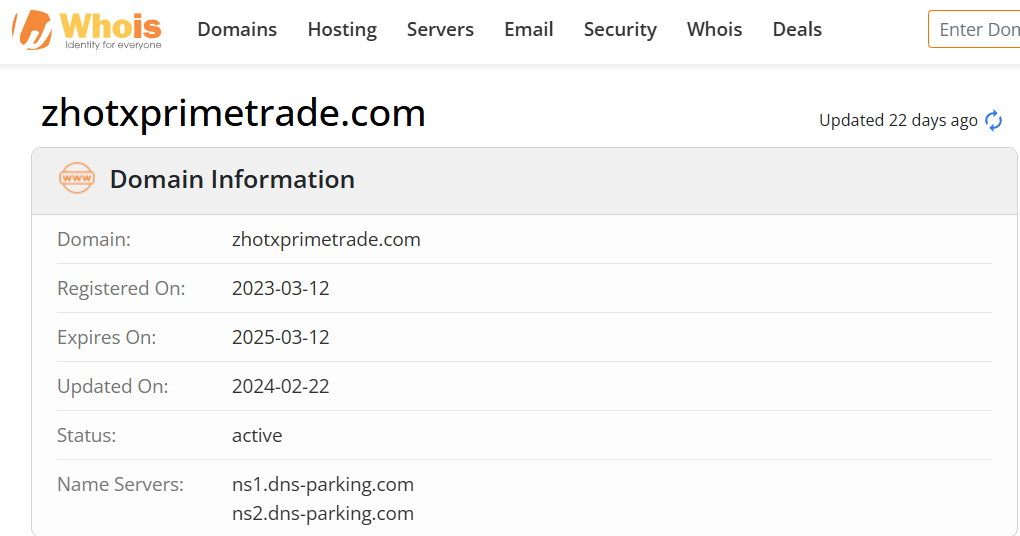Click the zhotxprimetrade.com page heading
1020x536 pixels.
pyautogui.click(x=234, y=113)
